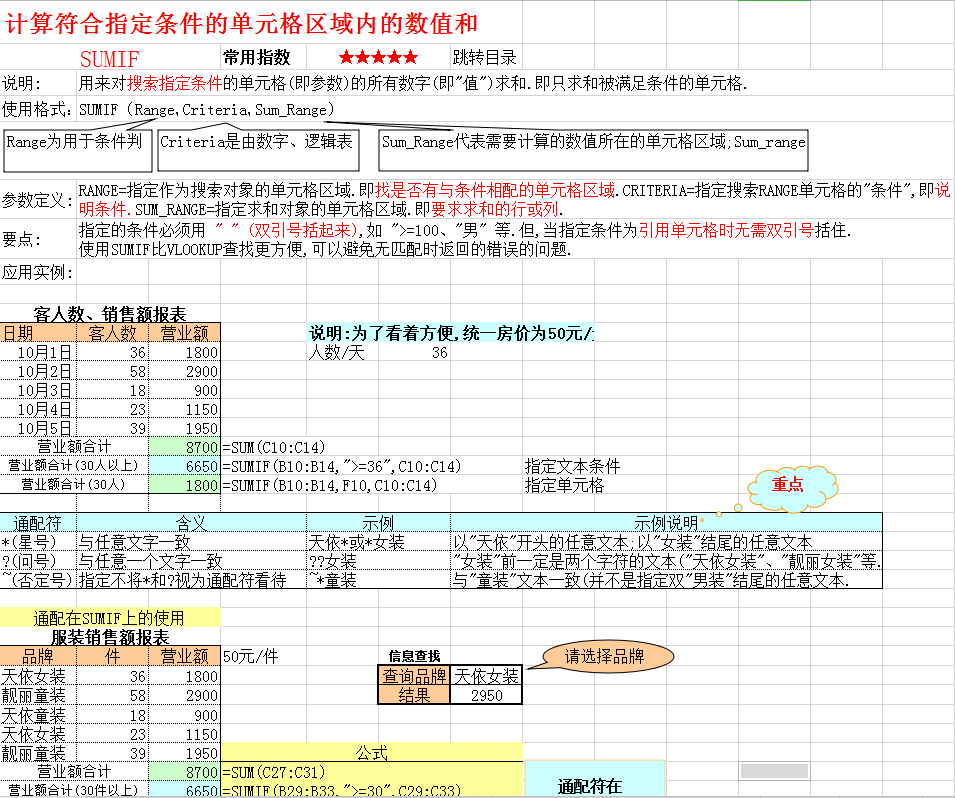
Task: Click the gray horizontal scrollbar thumb
Action: click(774, 771)
